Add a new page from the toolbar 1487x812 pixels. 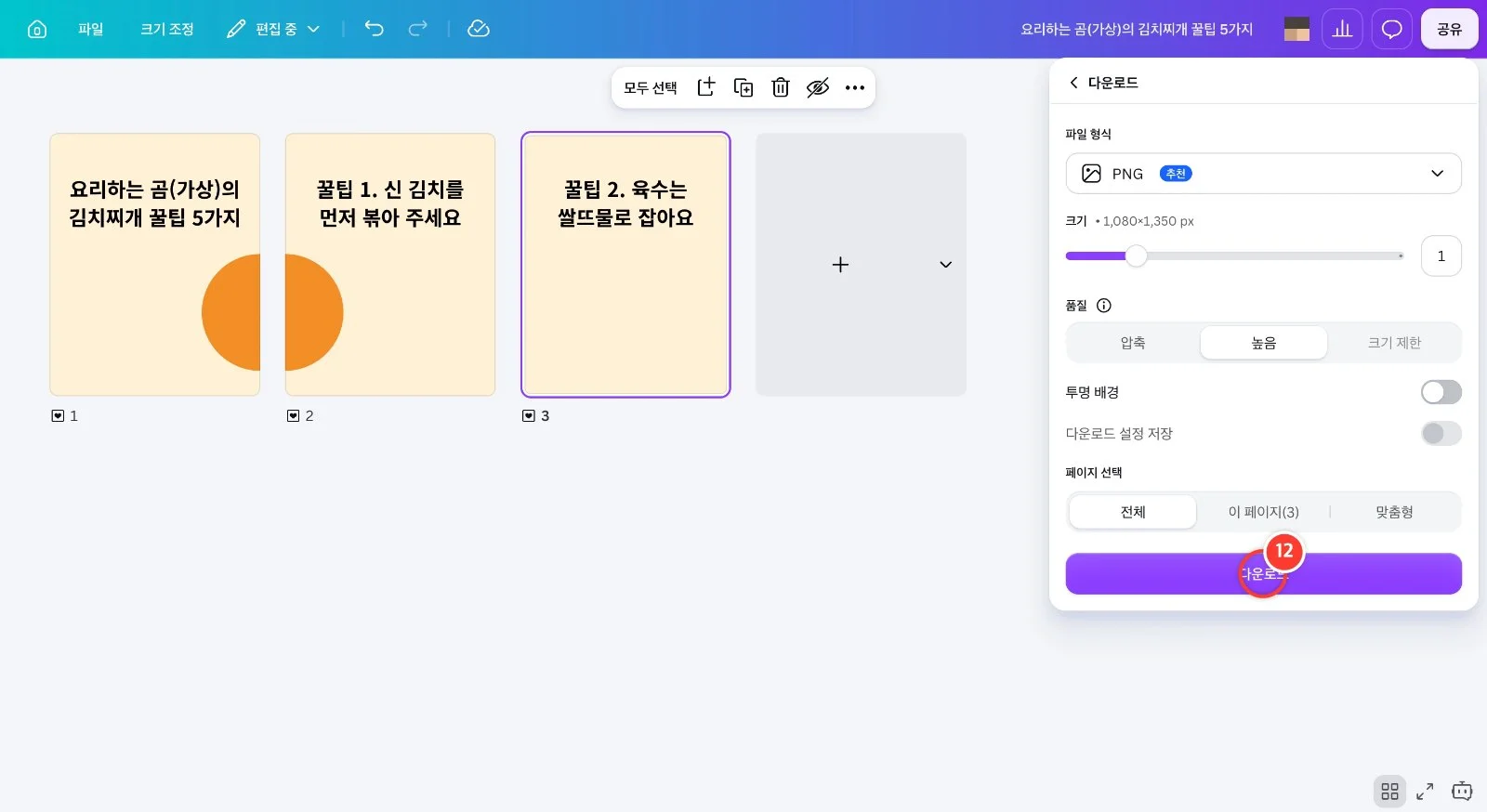tap(706, 87)
